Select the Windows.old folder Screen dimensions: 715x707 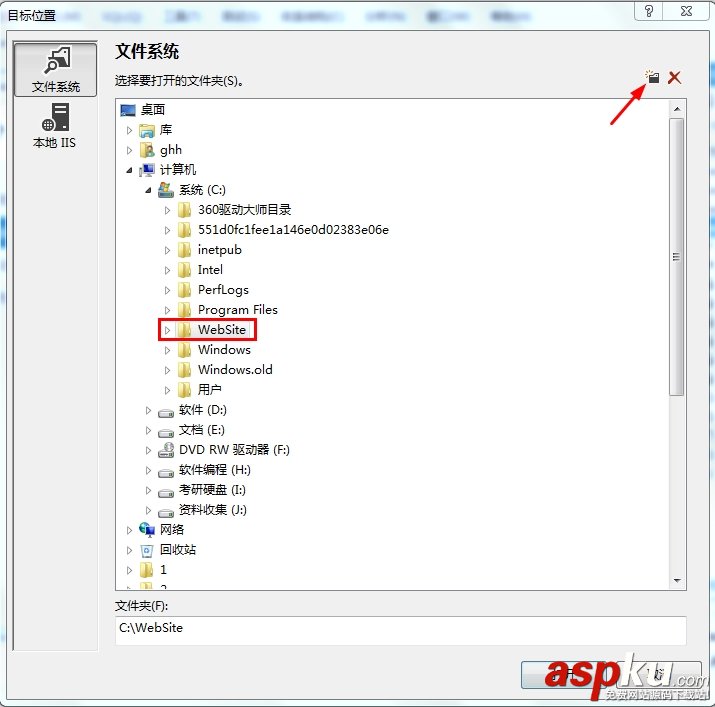tap(235, 370)
